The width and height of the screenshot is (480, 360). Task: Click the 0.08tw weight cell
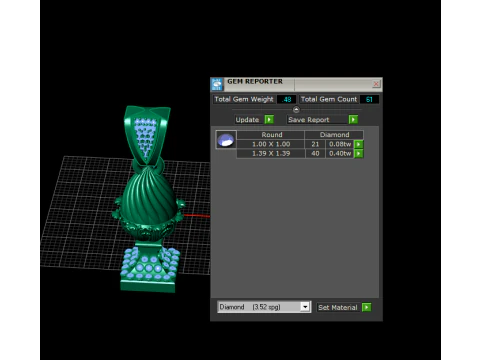pos(340,144)
